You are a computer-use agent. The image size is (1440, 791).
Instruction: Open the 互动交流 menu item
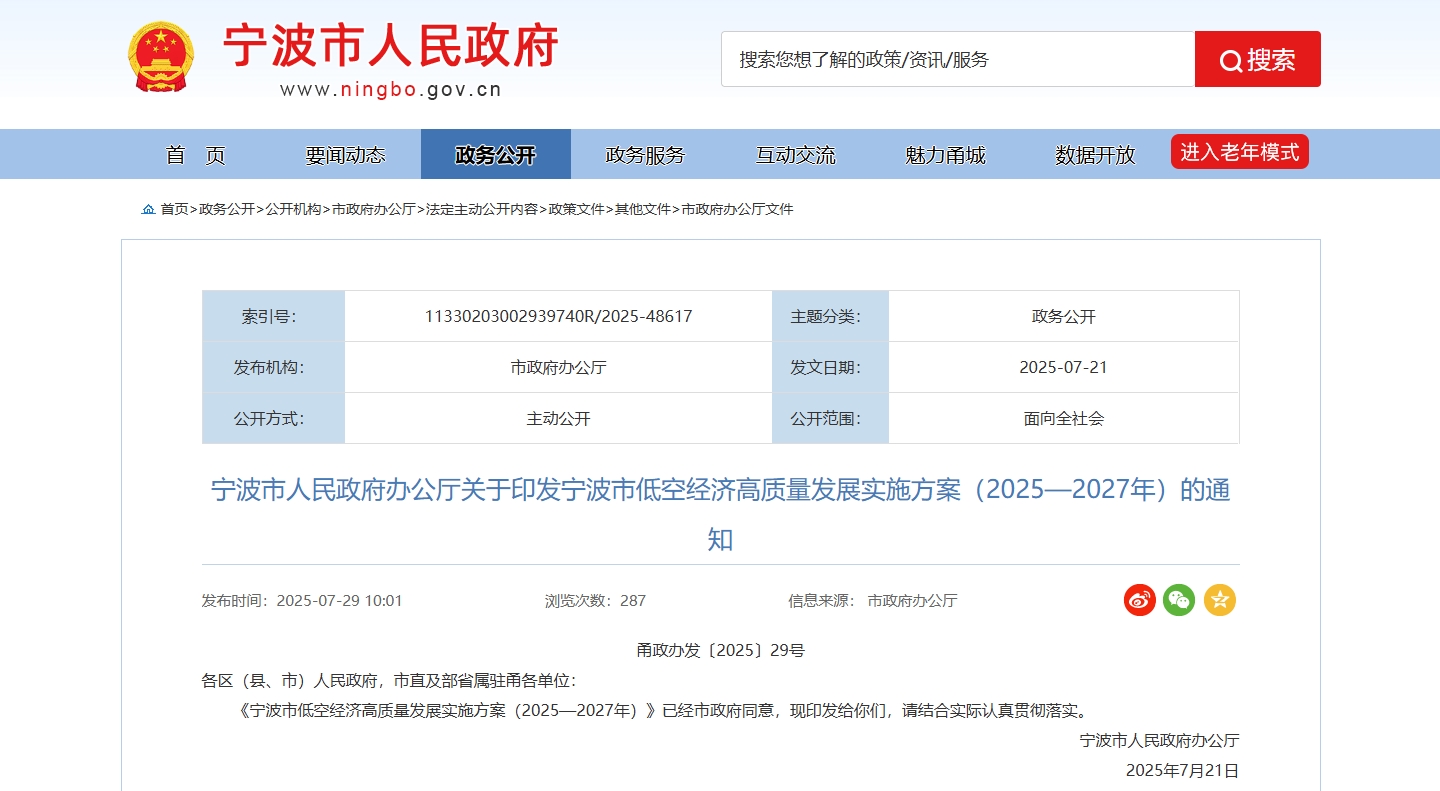click(x=795, y=155)
